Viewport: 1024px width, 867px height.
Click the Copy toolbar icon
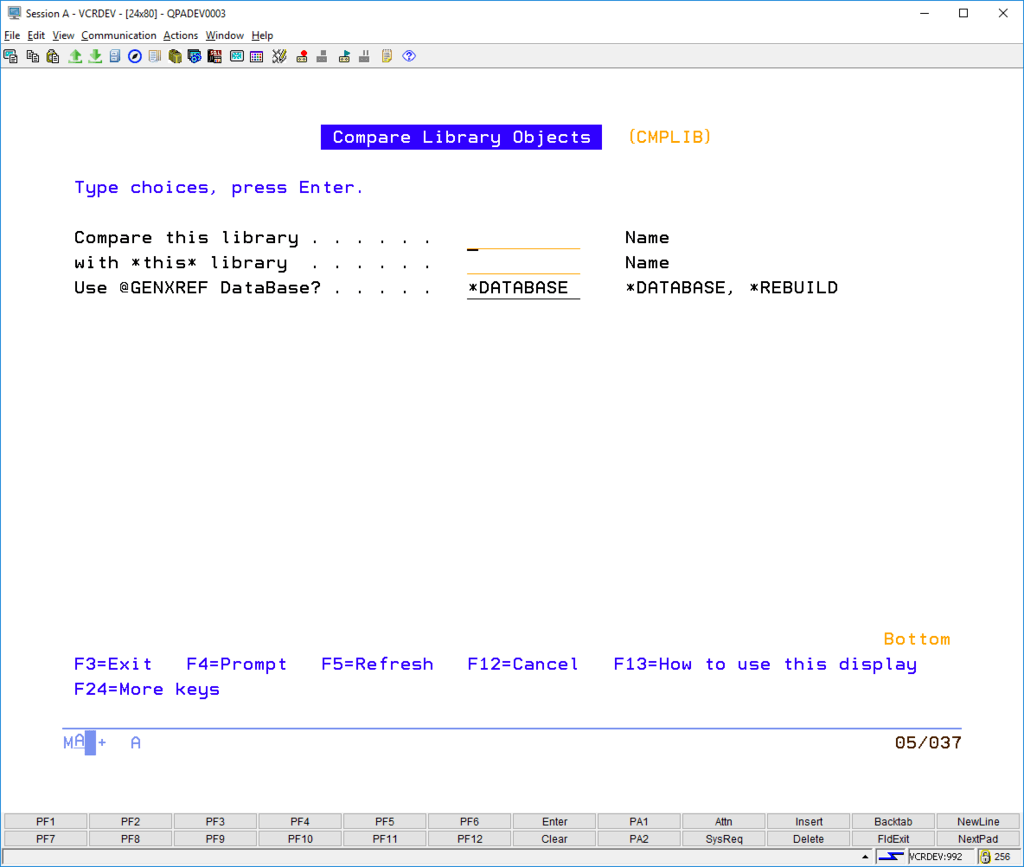(x=33, y=56)
